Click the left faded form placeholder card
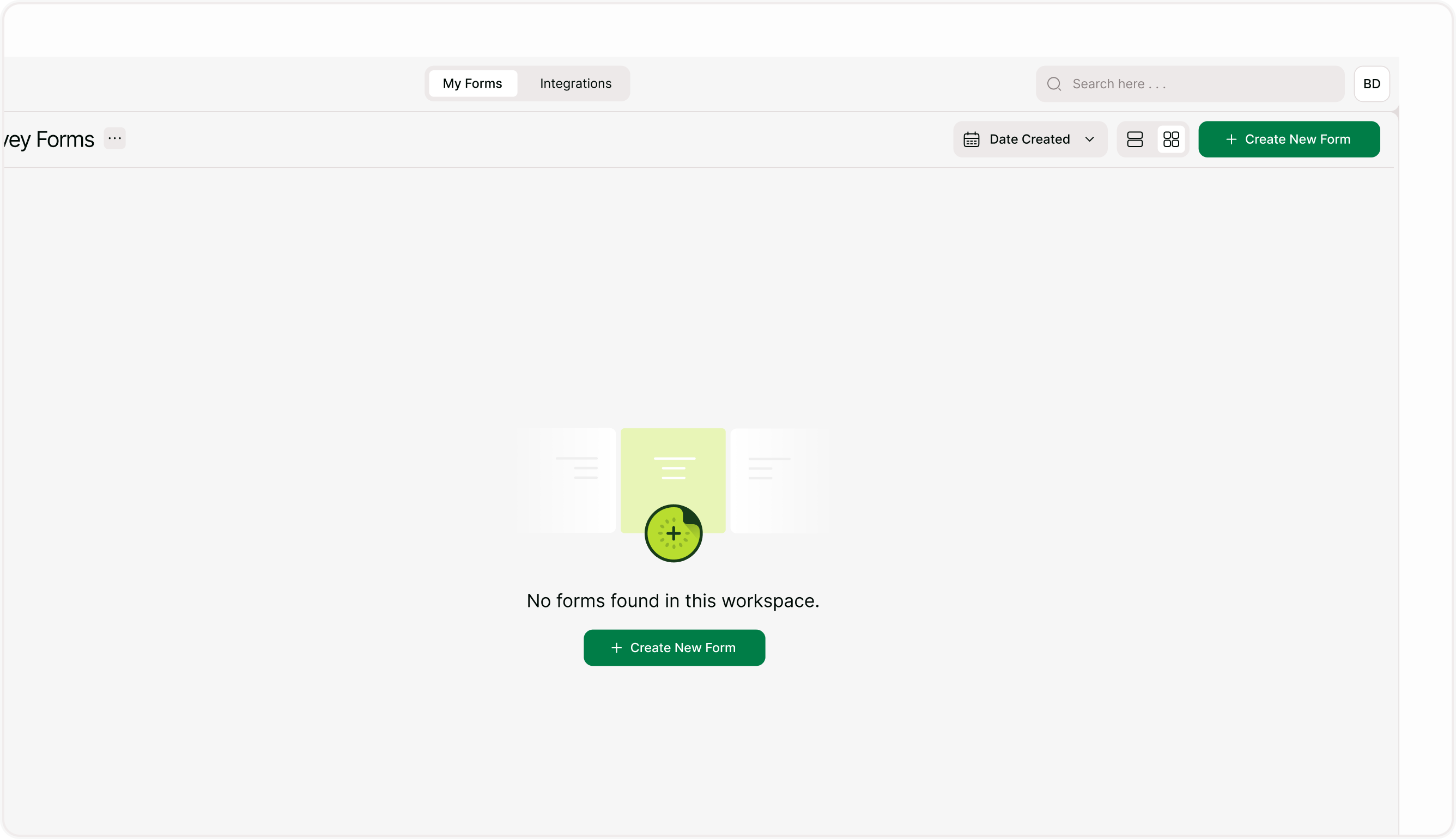This screenshot has width=1456, height=839. 571,480
